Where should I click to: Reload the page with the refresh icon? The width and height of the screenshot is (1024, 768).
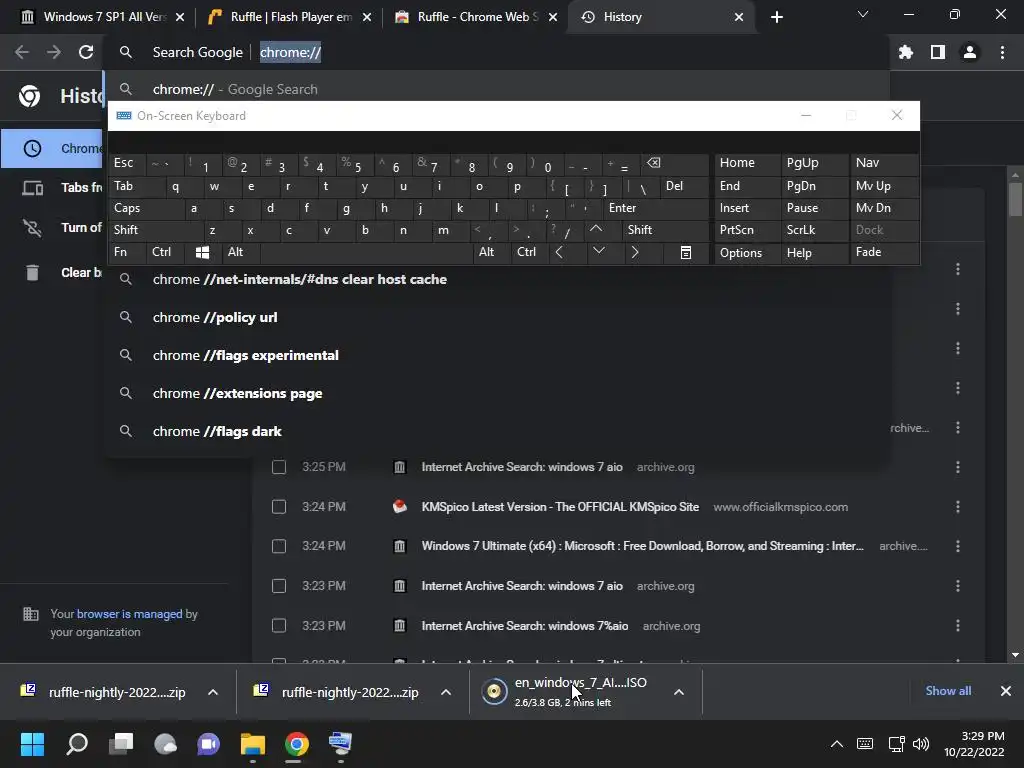pos(86,52)
